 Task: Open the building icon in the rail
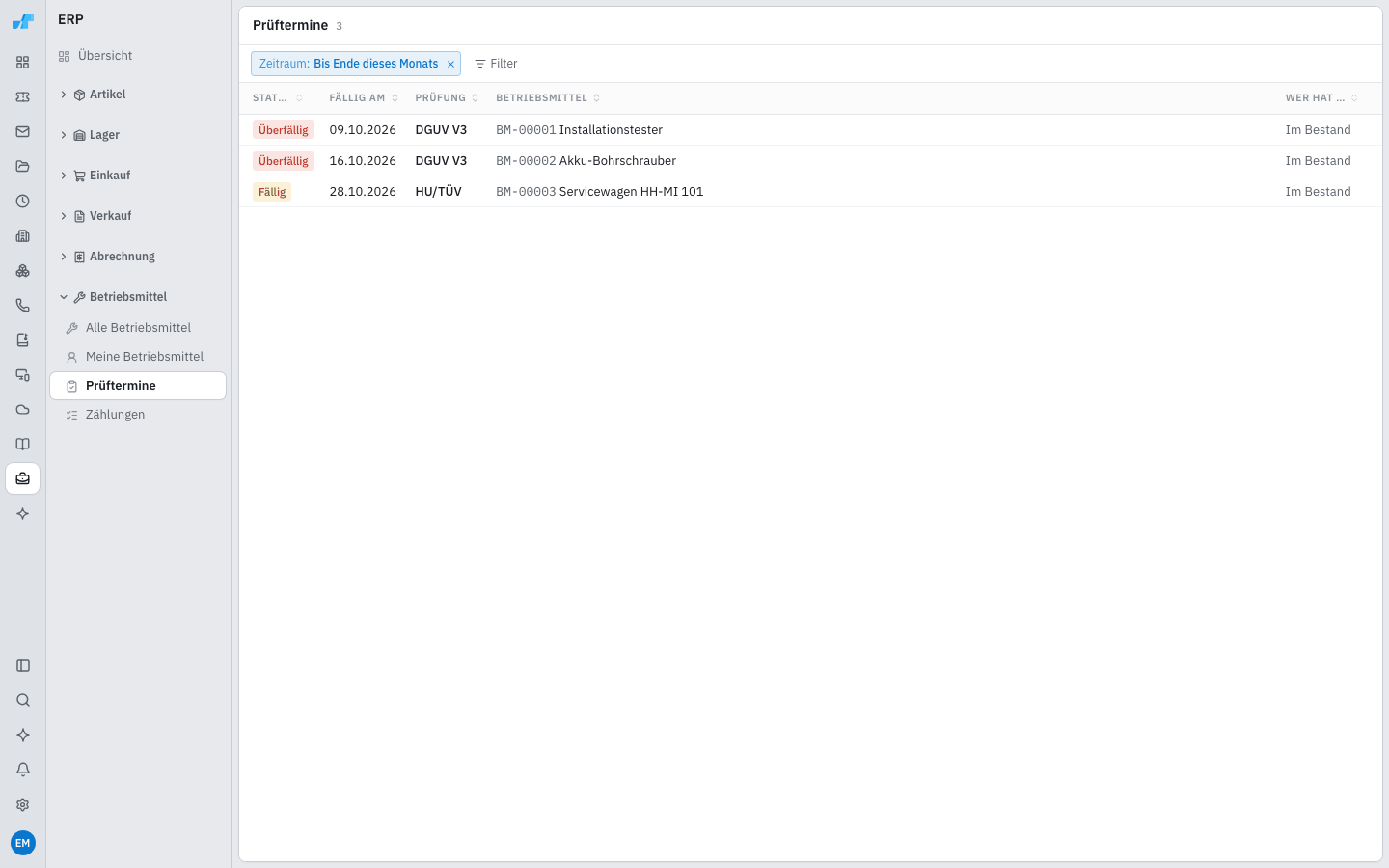[23, 236]
